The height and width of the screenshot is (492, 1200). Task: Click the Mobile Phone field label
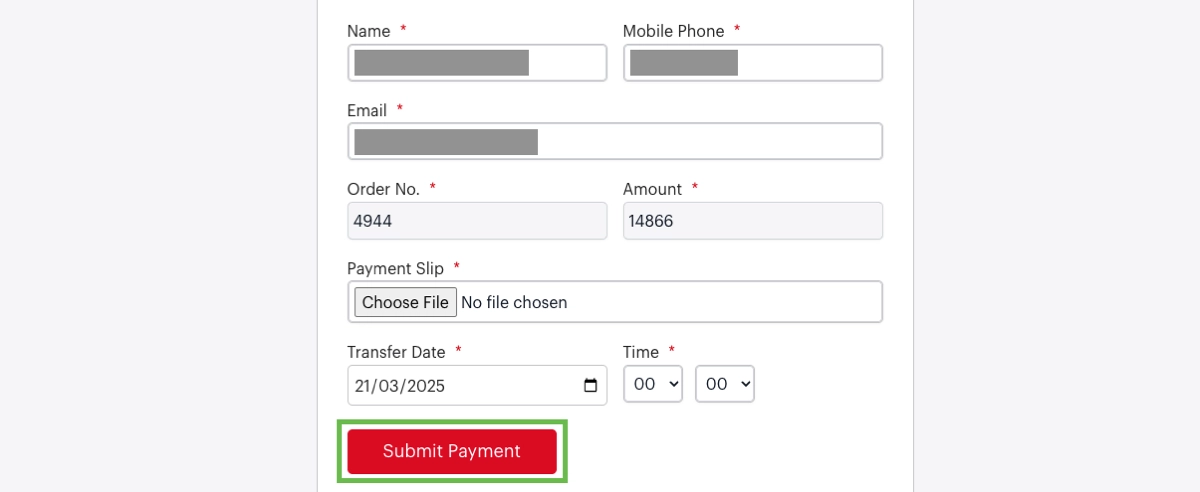click(673, 31)
